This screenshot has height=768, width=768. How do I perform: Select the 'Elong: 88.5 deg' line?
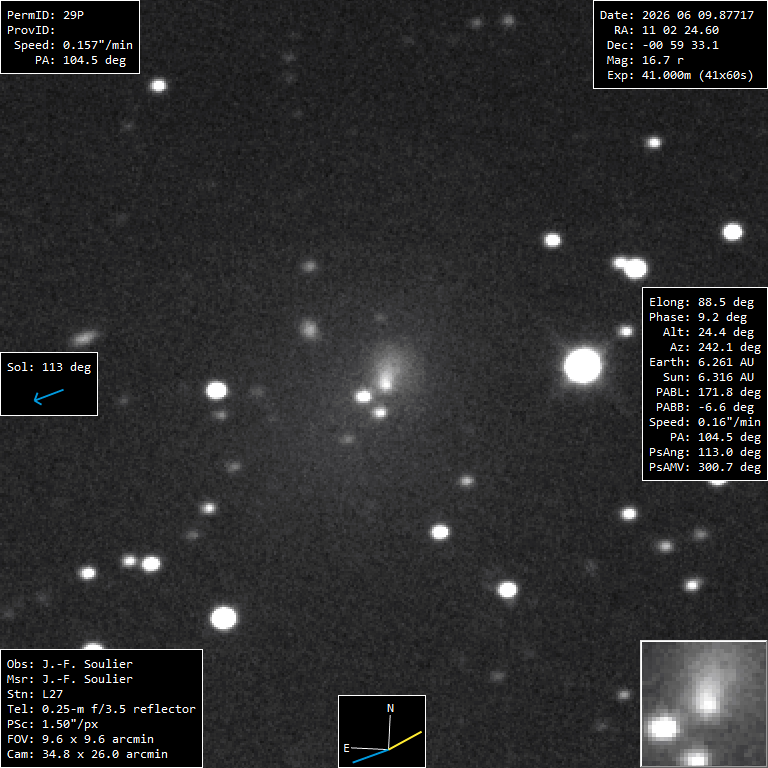tap(701, 303)
